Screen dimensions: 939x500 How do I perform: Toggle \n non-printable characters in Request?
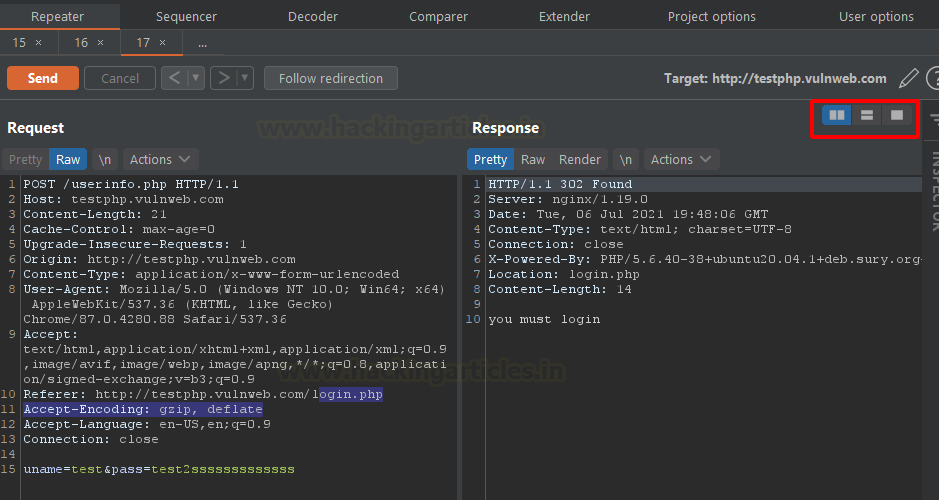tap(104, 160)
